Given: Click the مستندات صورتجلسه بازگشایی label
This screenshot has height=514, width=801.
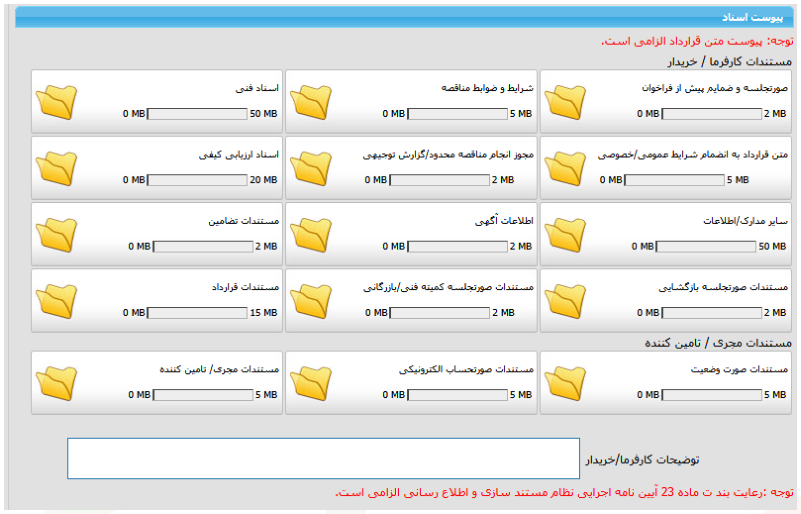Looking at the screenshot, I should [x=723, y=287].
